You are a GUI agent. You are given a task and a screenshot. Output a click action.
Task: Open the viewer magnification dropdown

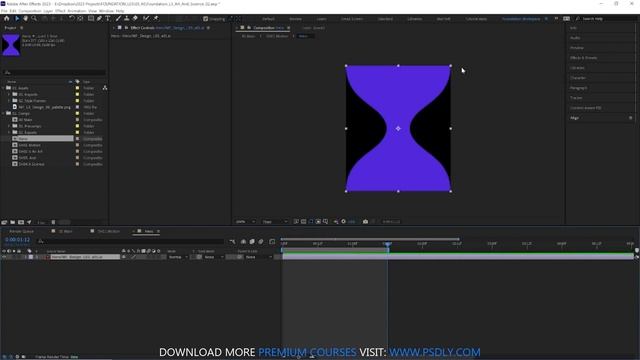245,221
